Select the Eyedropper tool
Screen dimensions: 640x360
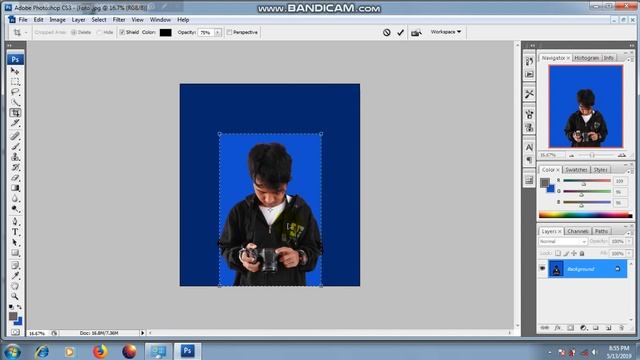[15, 276]
